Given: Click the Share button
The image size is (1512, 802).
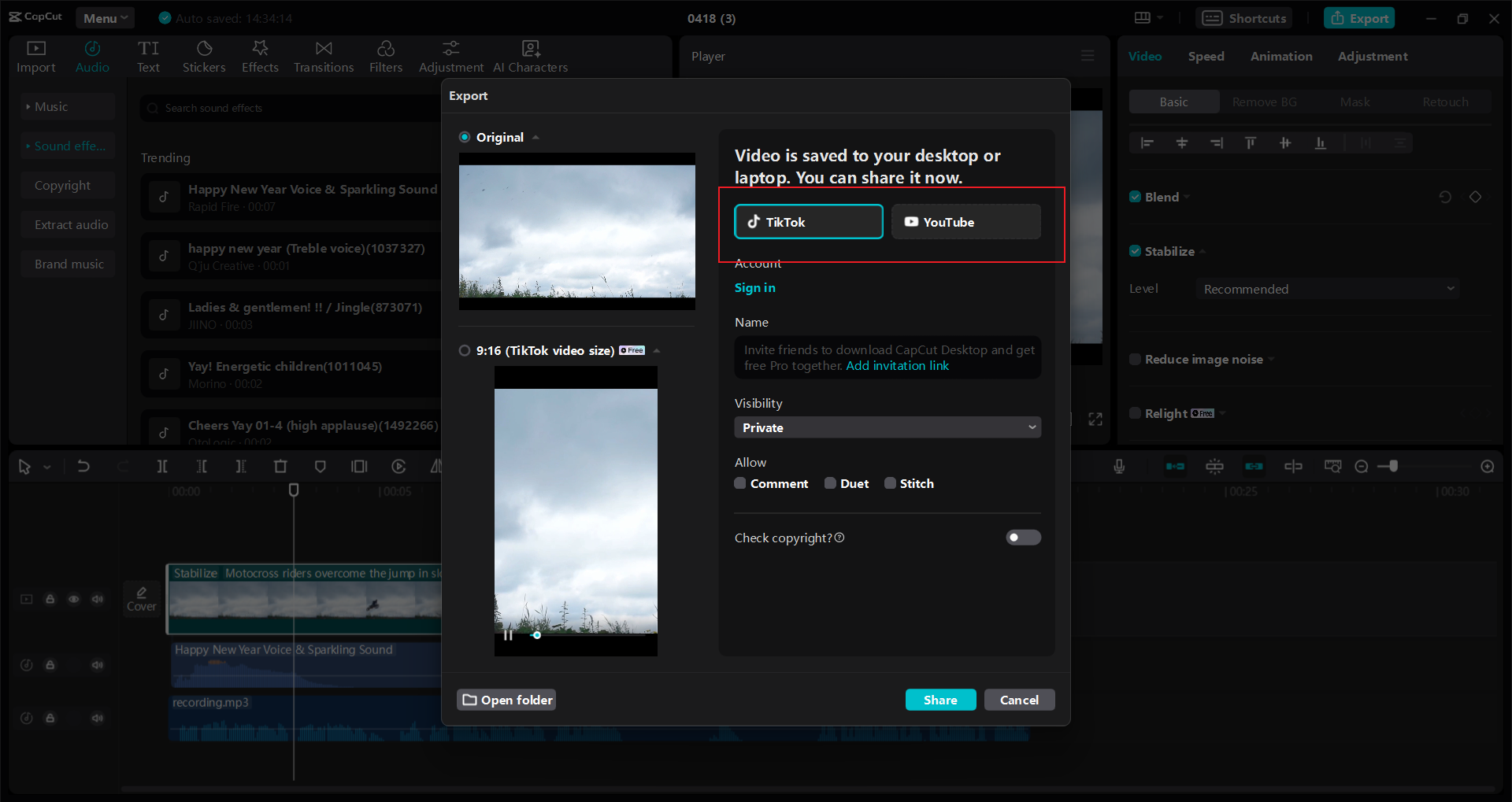Looking at the screenshot, I should tap(940, 700).
